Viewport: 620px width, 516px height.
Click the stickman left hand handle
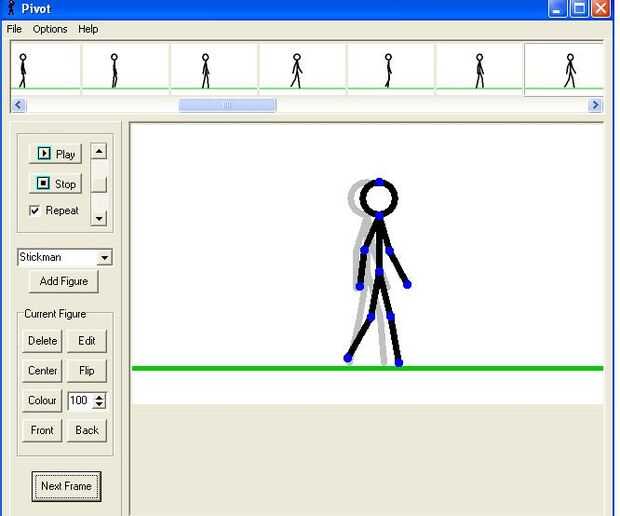point(360,286)
